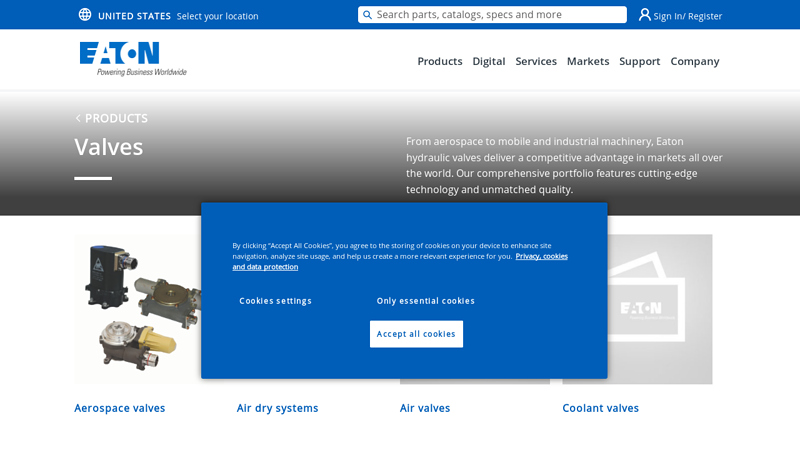This screenshot has height=450, width=800.
Task: Focus the search parts and catalogs field
Action: [x=492, y=15]
